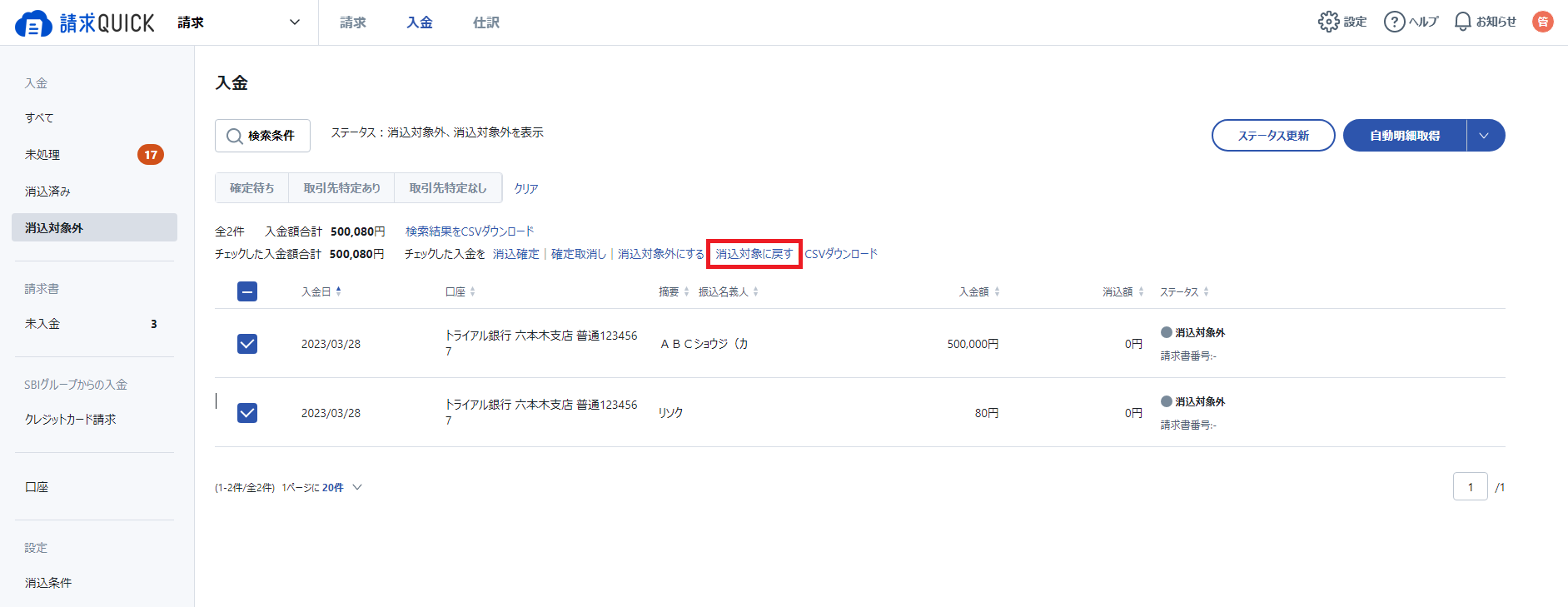Screen dimensions: 1568x607
Task: Click 消込対象外 status of ABCショウジ row
Action: 1193,332
